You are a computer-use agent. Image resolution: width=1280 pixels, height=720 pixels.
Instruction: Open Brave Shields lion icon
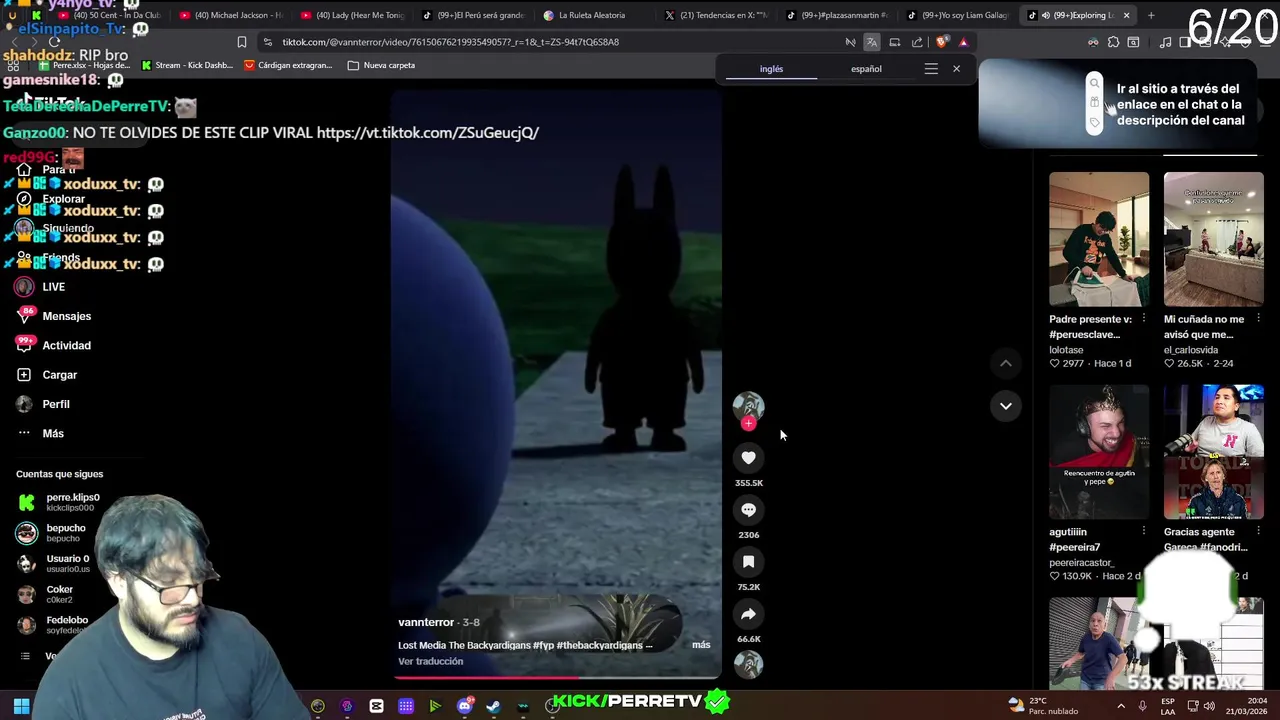[942, 42]
